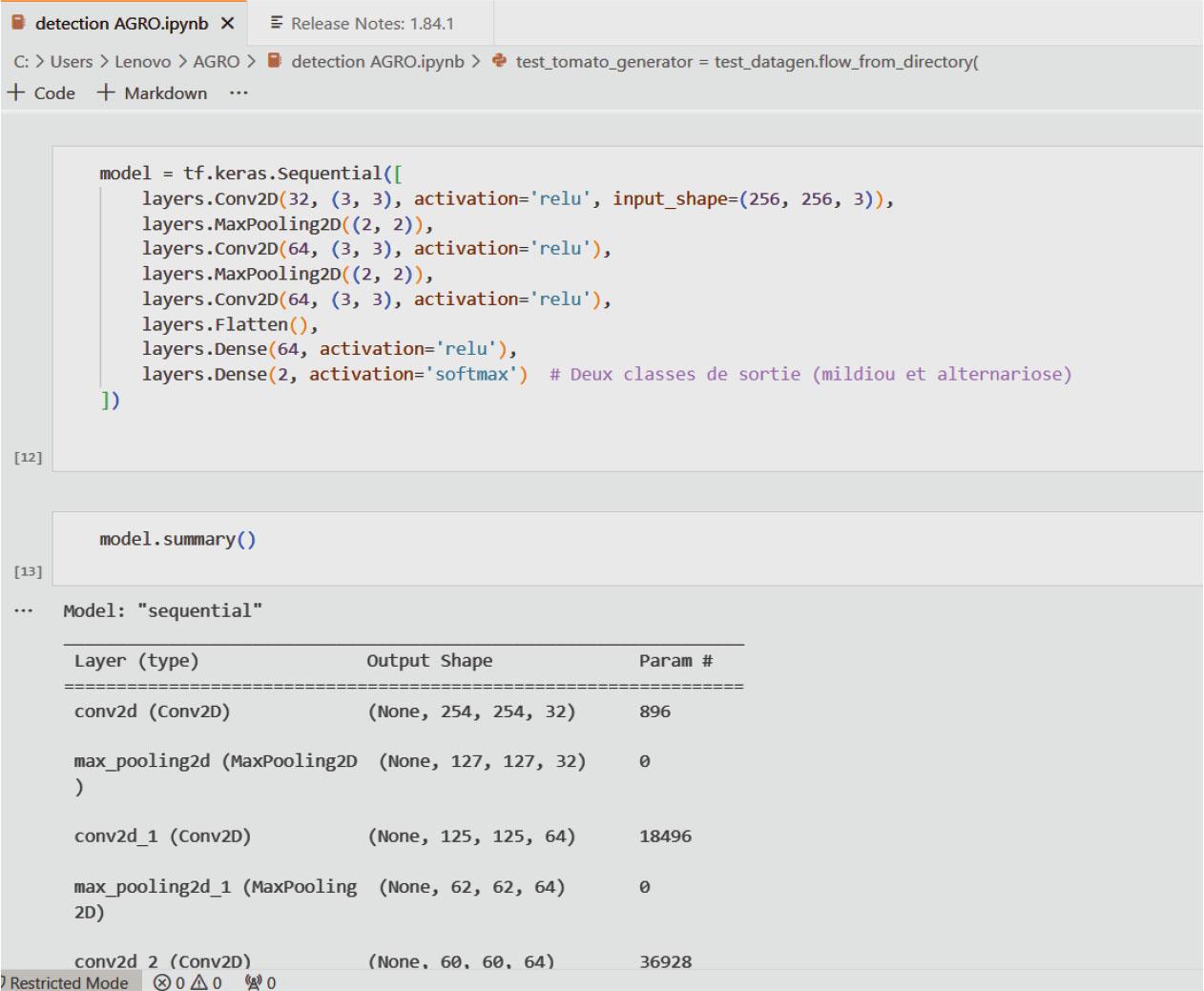Close the detection AGRO.ipynb tab
The width and height of the screenshot is (1204, 991).
coord(227,23)
